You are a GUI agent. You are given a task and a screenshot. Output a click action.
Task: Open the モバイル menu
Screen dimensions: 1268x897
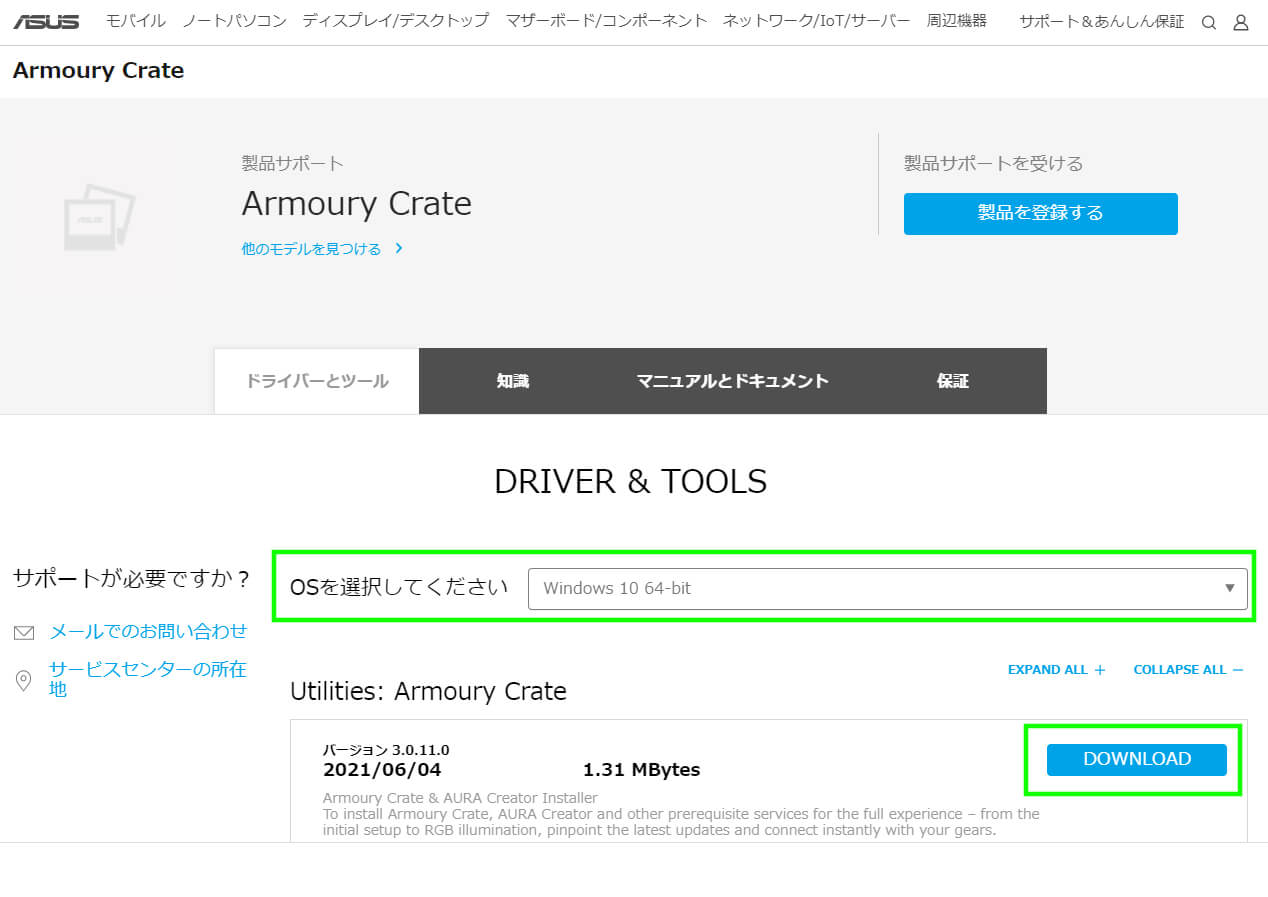pos(136,20)
